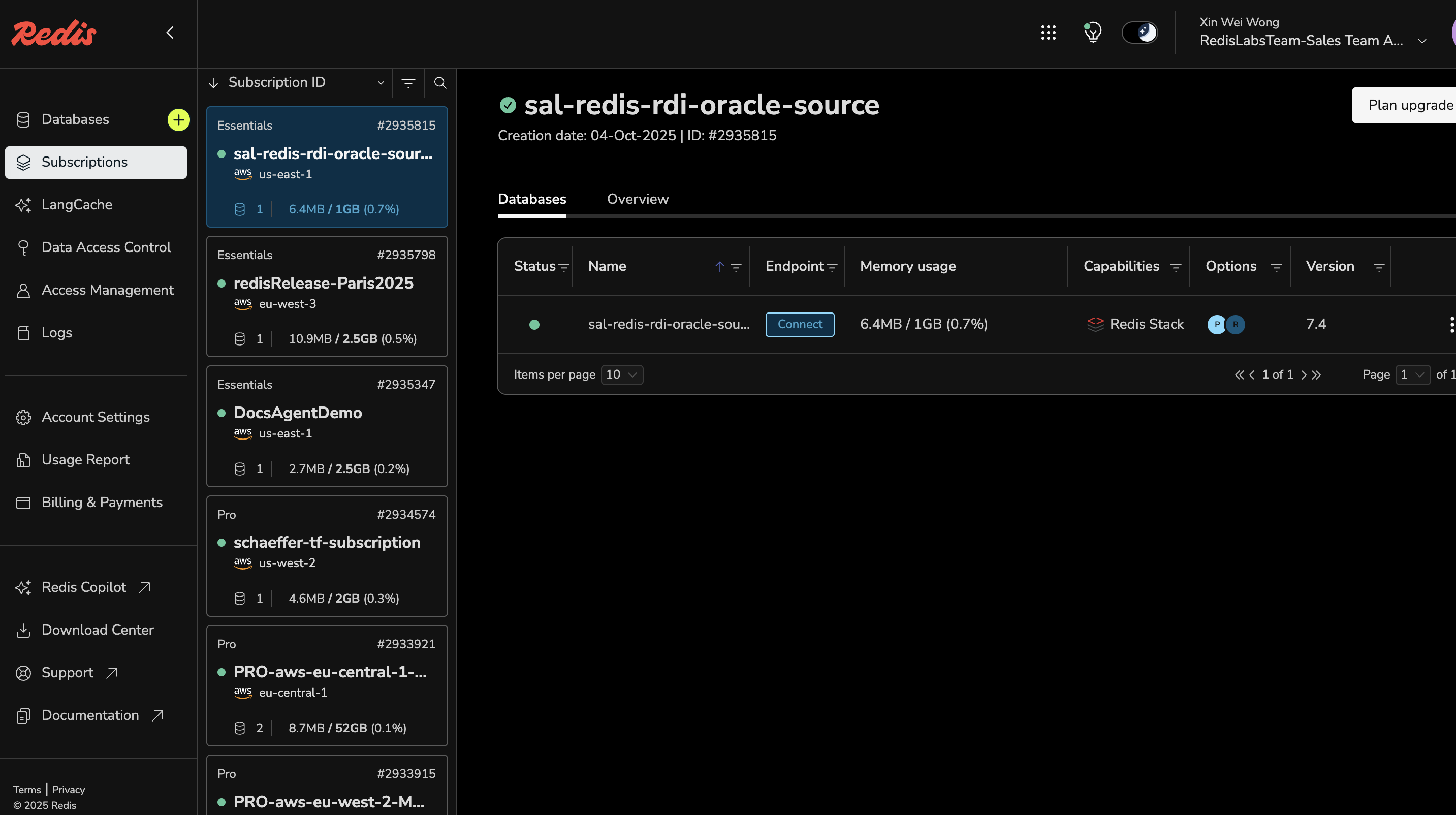The image size is (1456, 815).
Task: Open Billing & Payments
Action: point(102,503)
